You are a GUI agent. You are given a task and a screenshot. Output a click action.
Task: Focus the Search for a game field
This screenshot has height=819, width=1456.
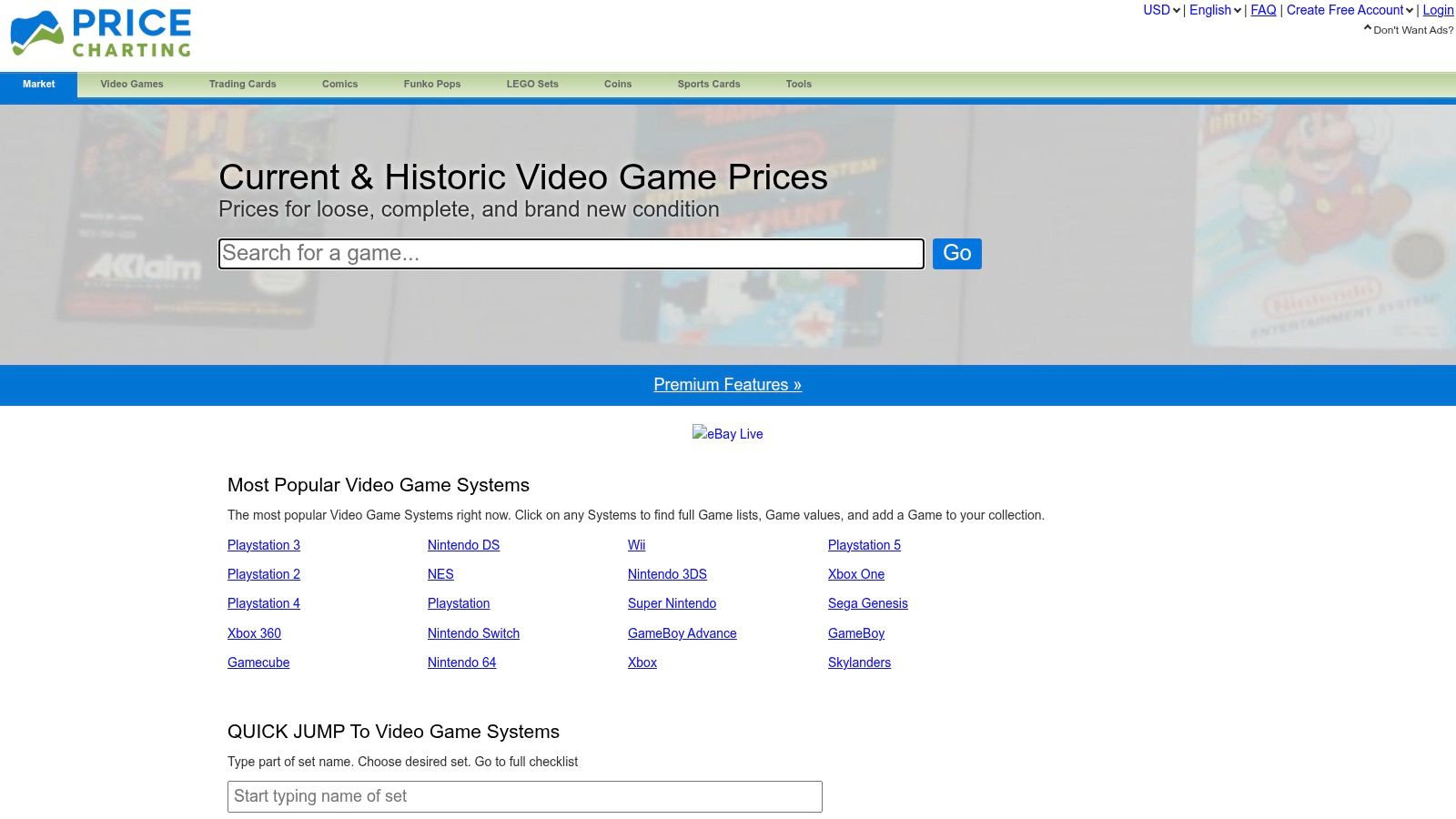[571, 254]
